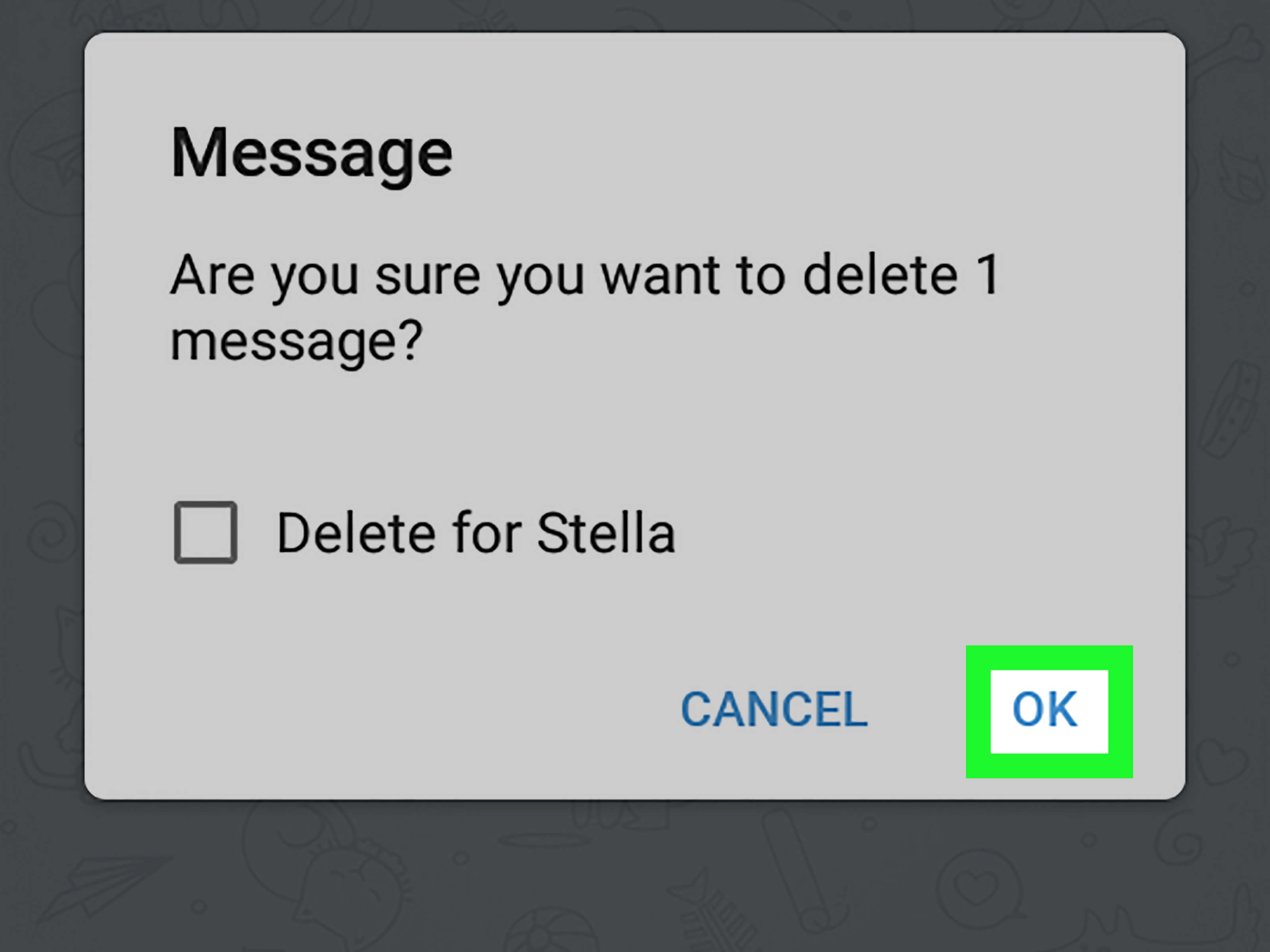Screen dimensions: 1270x952
Task: Click the number 1 in the delete prompt
Action: point(988,275)
